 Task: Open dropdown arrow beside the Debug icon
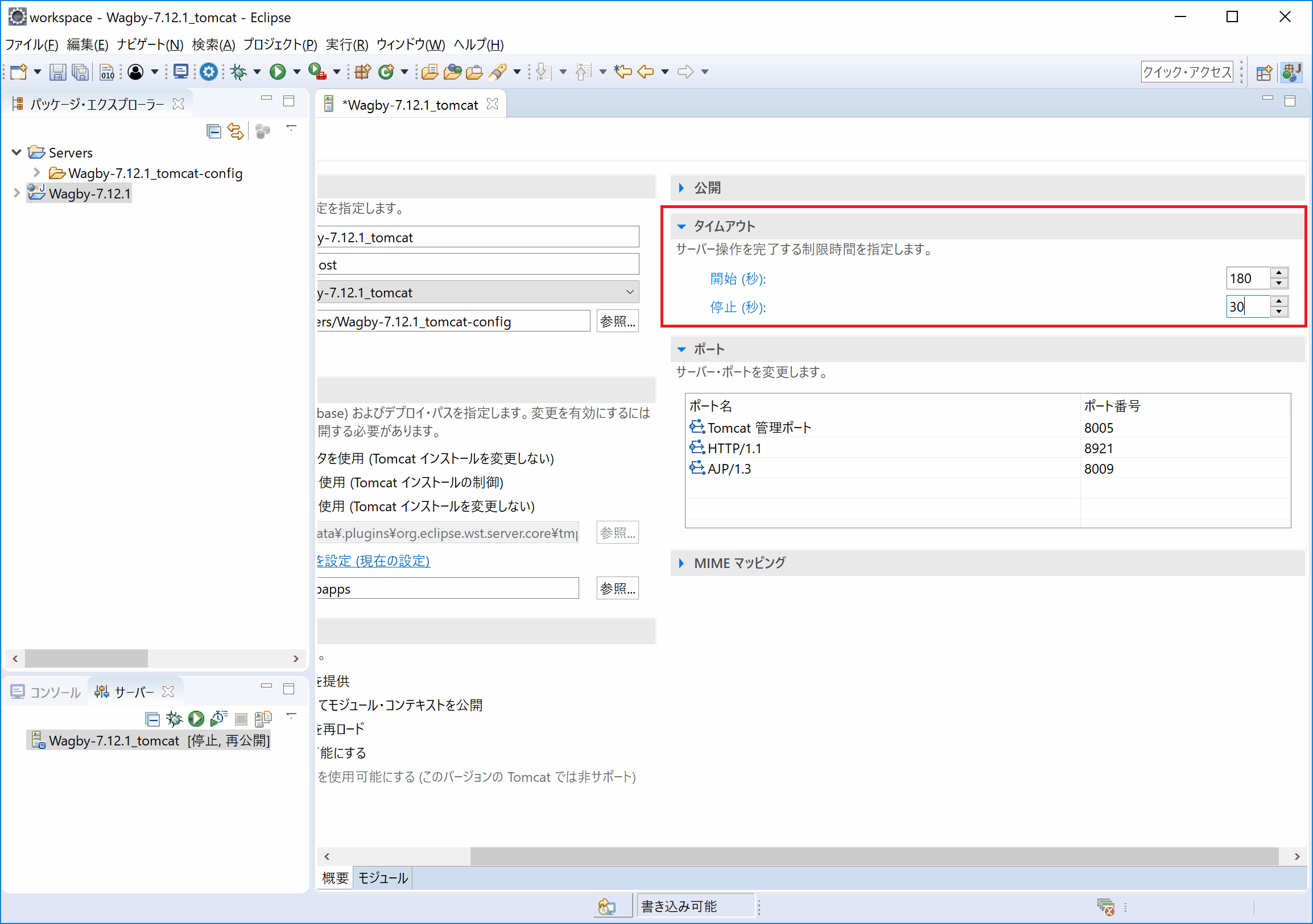(x=257, y=72)
